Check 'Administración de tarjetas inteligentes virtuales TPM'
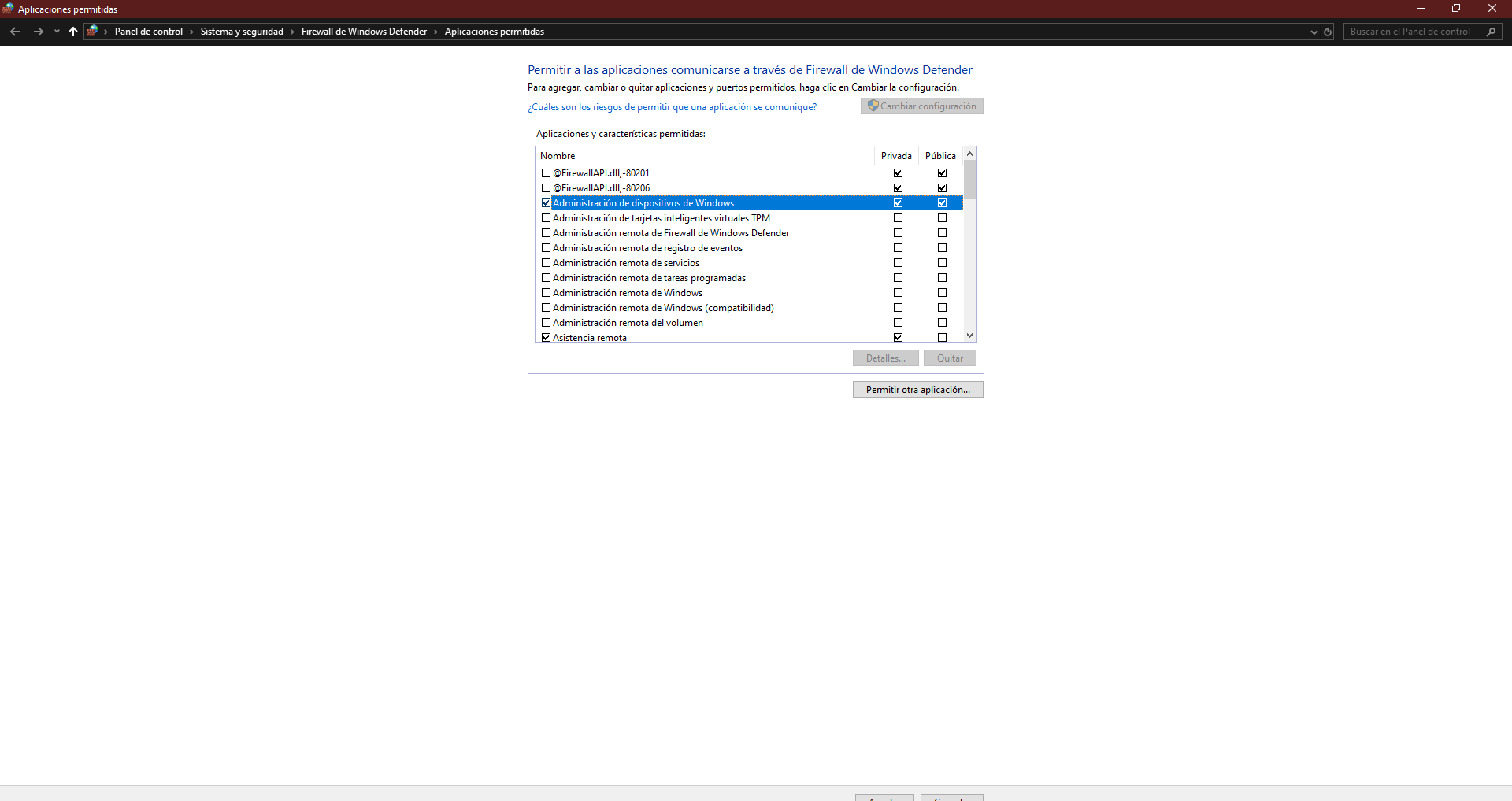Screen dimensions: 1512x801 coord(546,218)
